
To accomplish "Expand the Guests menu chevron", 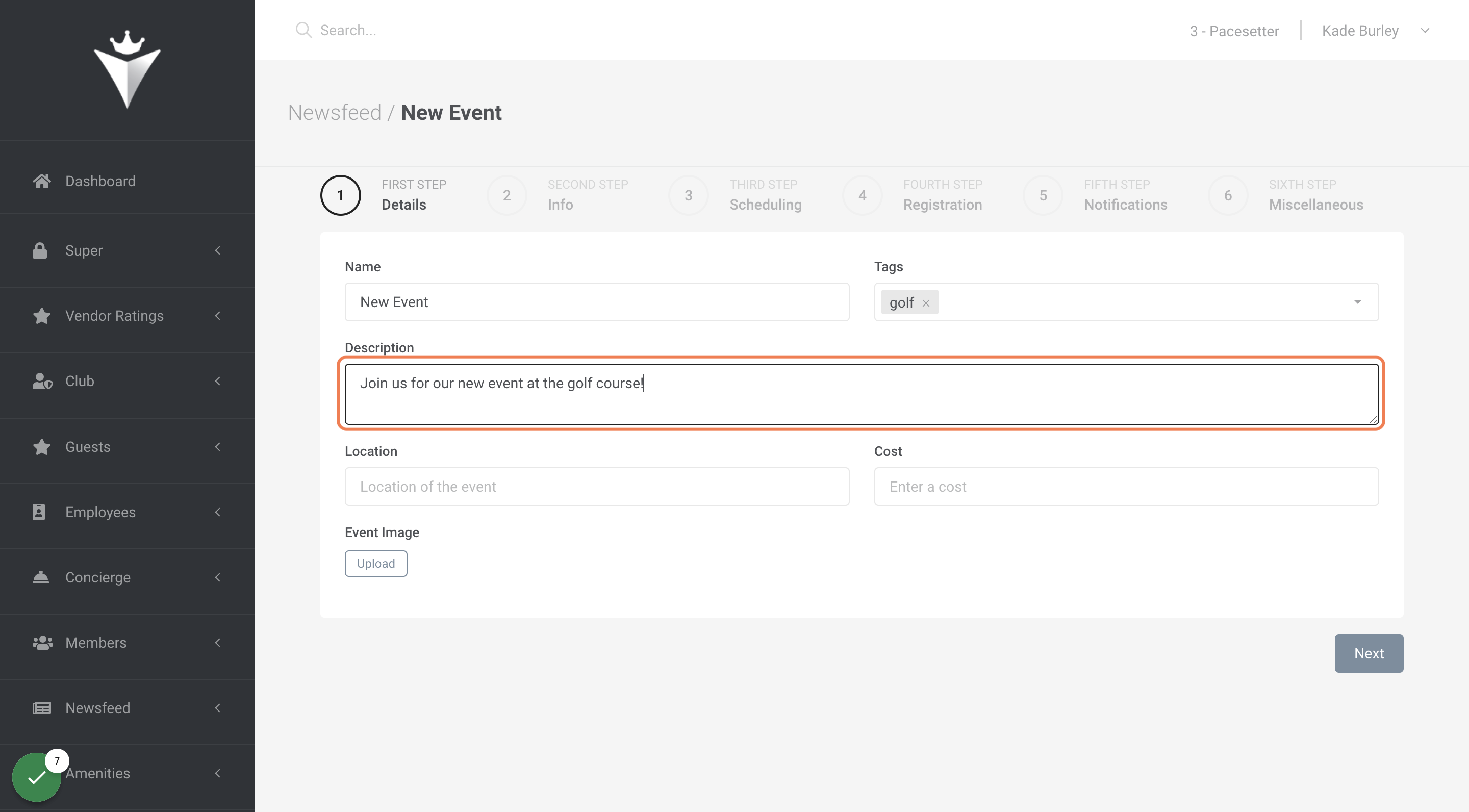I will [x=218, y=446].
